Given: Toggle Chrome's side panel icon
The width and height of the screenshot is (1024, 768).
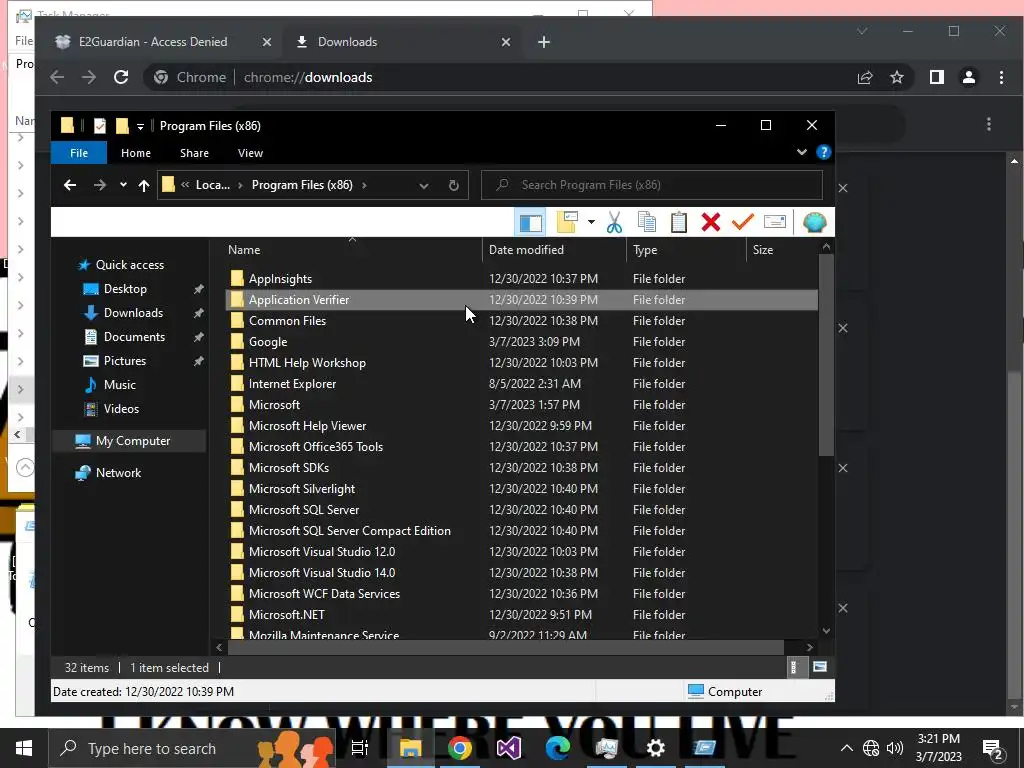Looking at the screenshot, I should pos(936,77).
